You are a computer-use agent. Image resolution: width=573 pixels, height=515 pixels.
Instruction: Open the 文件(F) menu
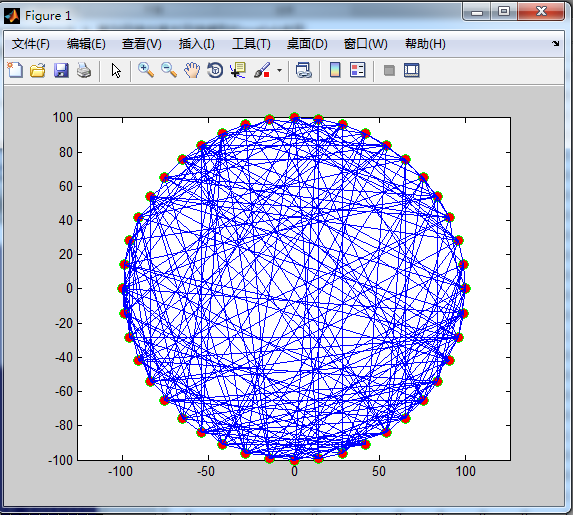30,44
